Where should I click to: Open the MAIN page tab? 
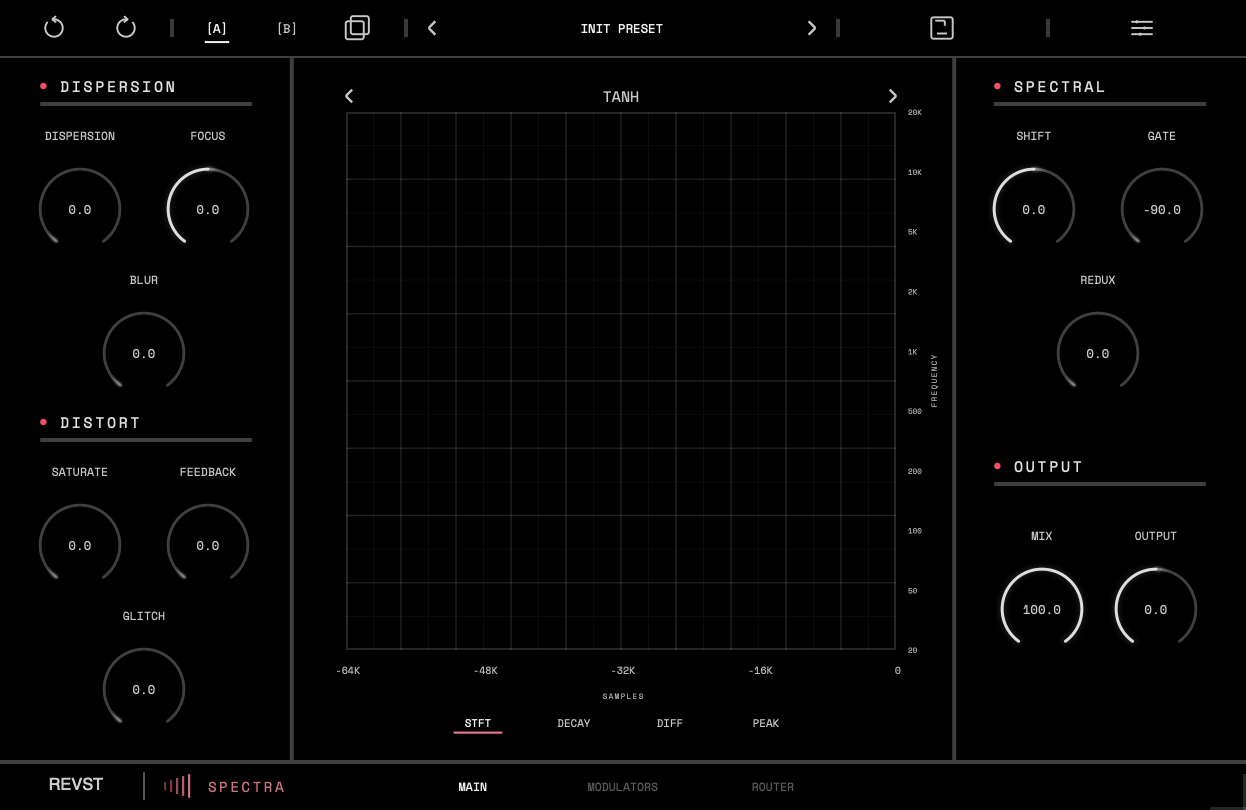[473, 787]
